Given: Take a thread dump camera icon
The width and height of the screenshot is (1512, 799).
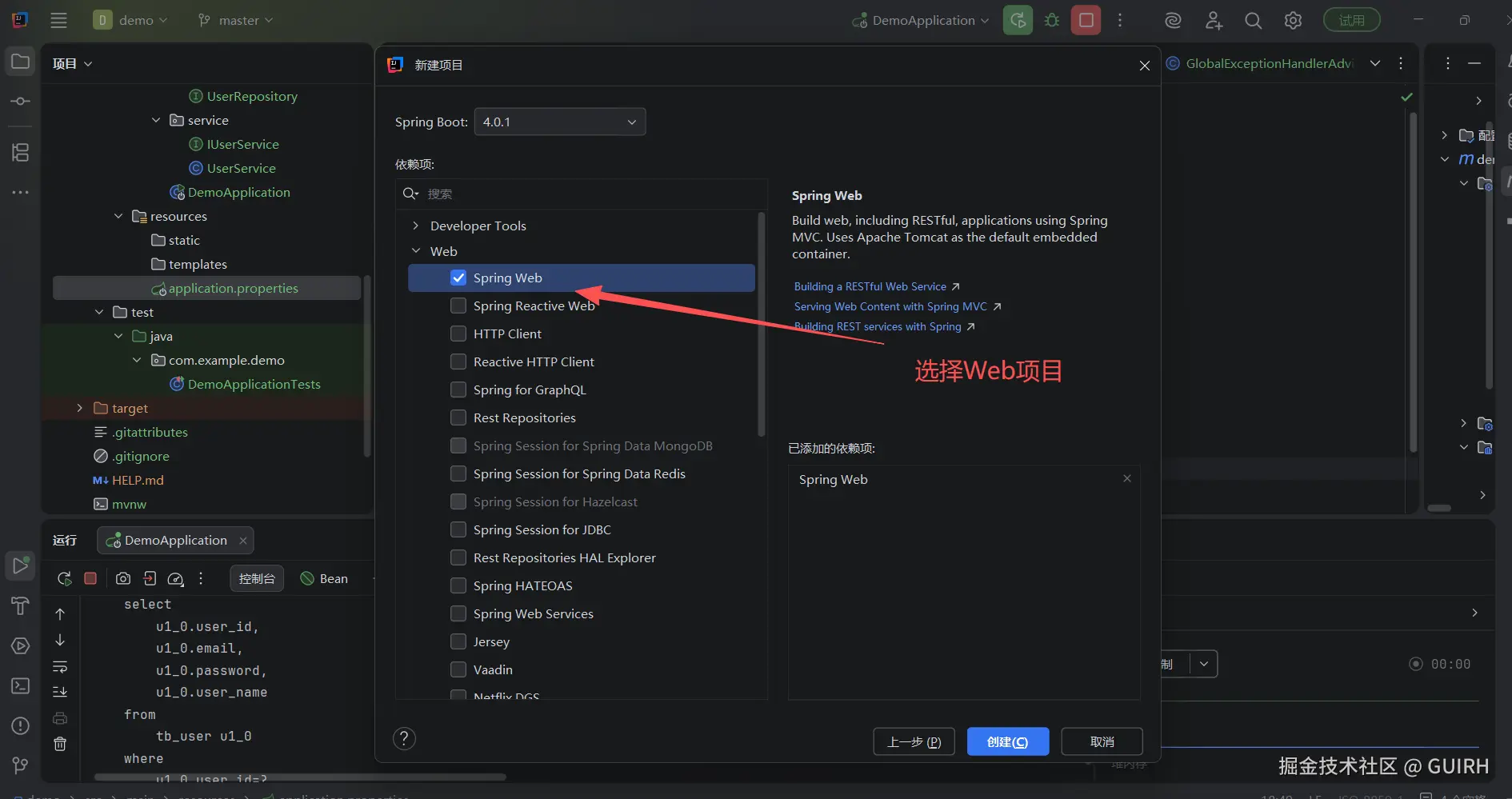Looking at the screenshot, I should click(123, 578).
